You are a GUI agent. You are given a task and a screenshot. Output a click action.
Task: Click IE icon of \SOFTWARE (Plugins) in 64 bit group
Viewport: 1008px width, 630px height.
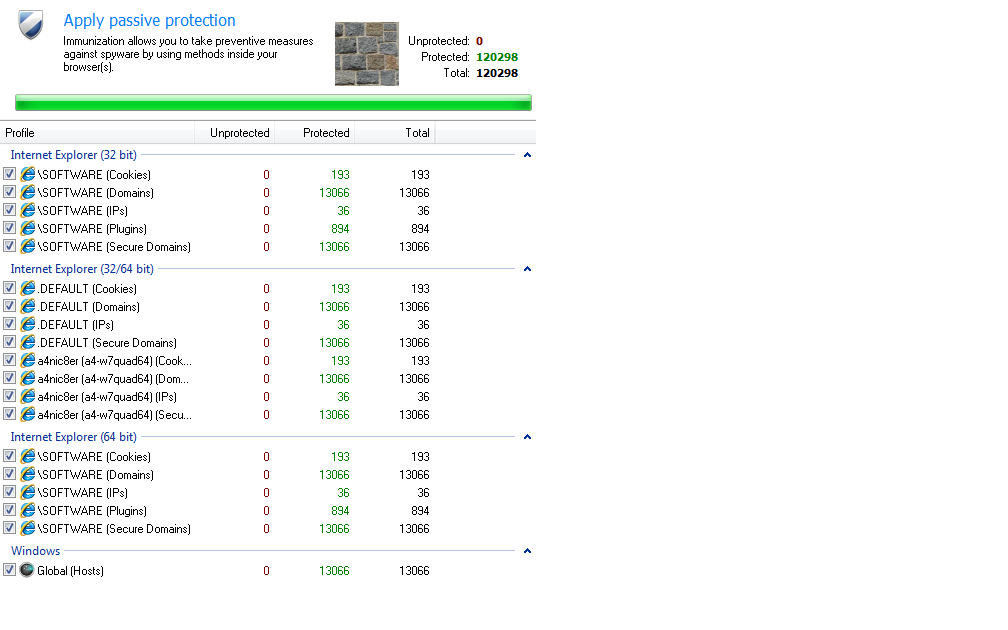tap(28, 510)
